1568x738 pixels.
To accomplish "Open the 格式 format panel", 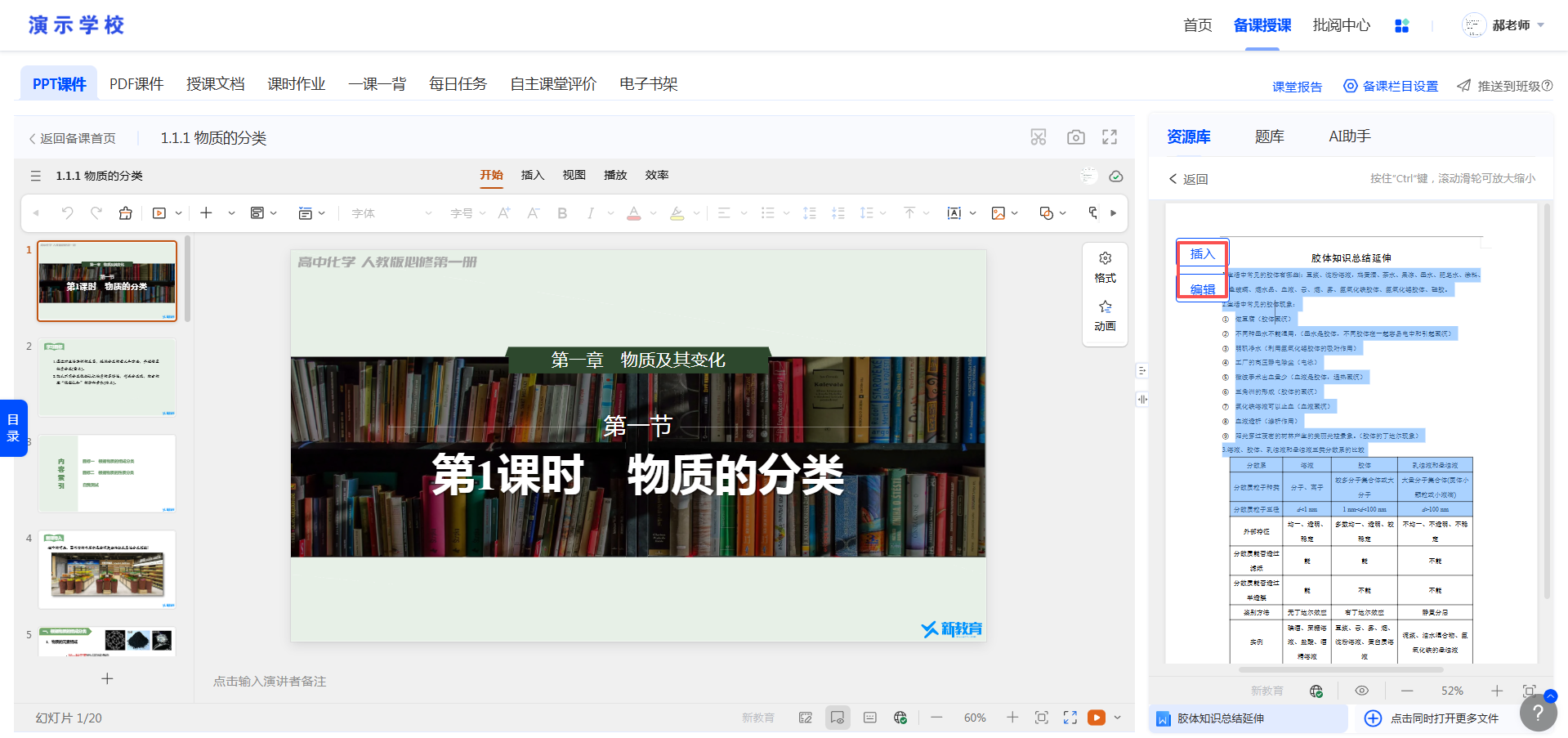I will pos(1105,267).
